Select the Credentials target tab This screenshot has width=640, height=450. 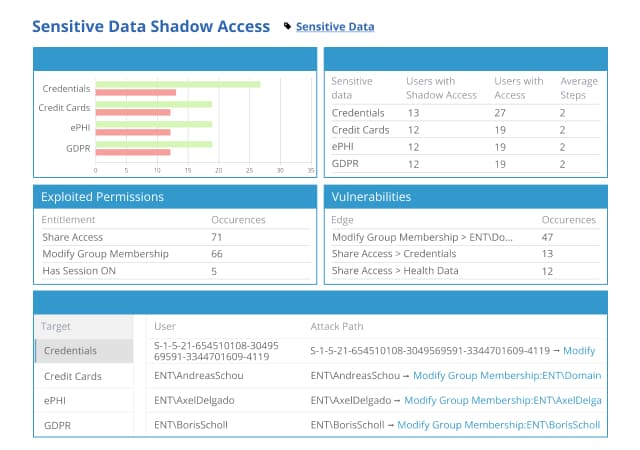point(84,351)
